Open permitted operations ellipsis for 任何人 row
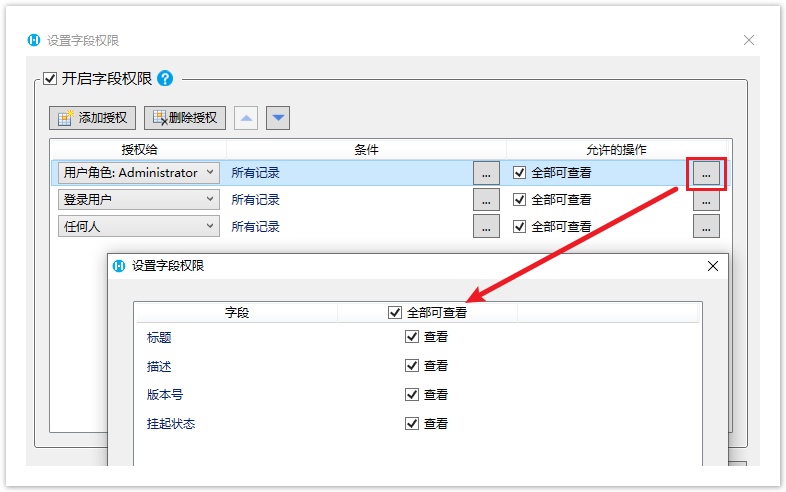The width and height of the screenshot is (786, 492). coord(706,226)
